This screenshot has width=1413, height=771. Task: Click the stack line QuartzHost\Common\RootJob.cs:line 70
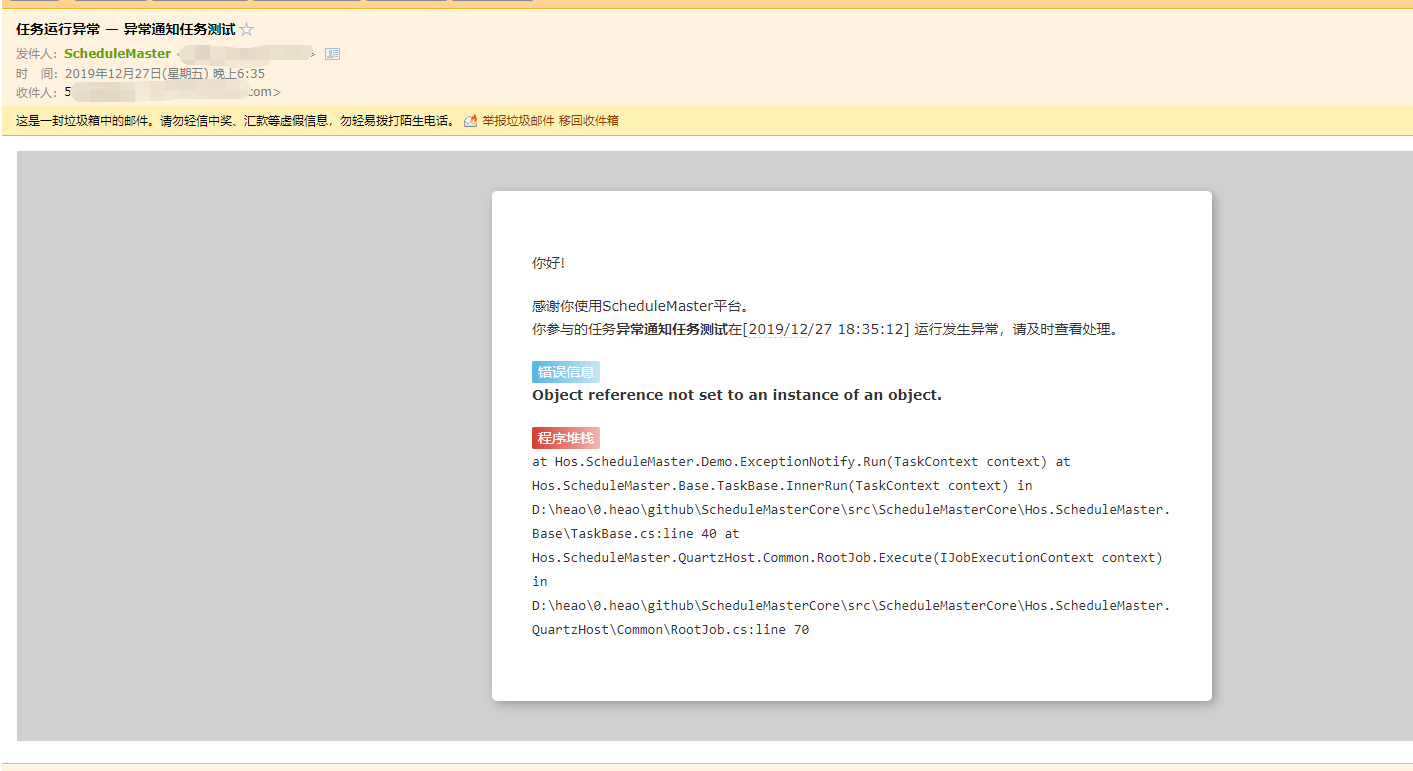(670, 630)
